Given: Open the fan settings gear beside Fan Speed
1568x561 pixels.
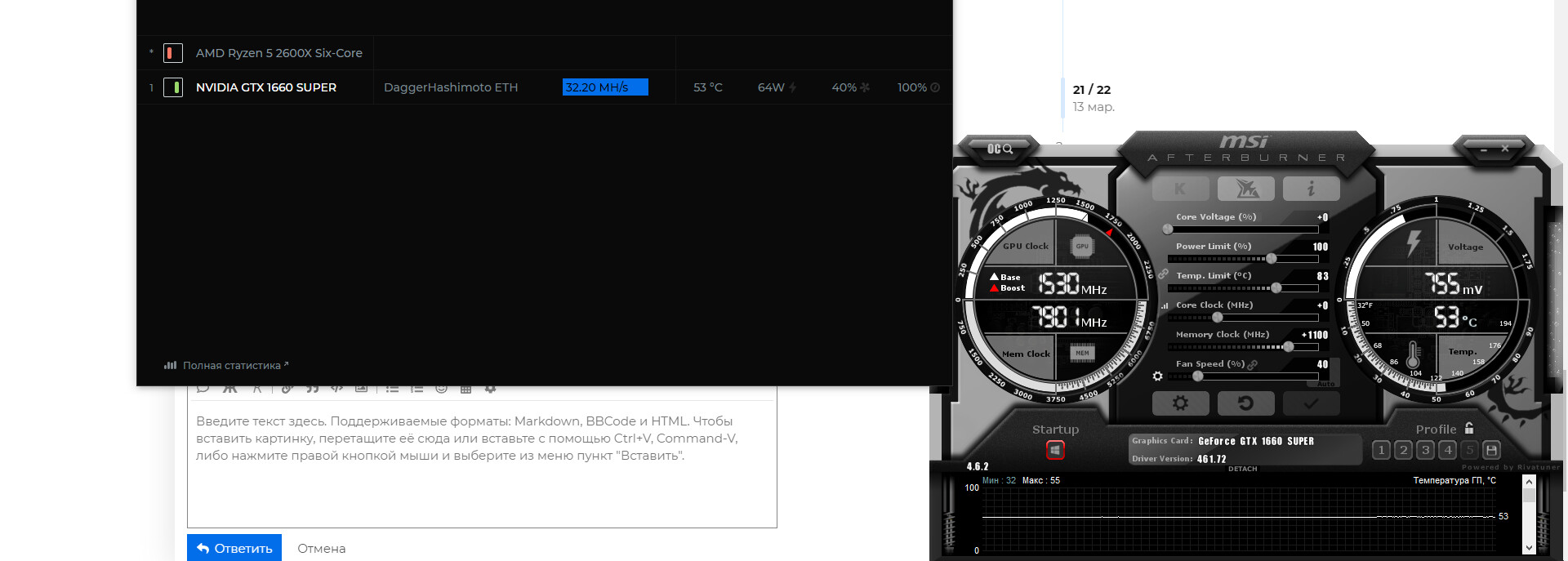Looking at the screenshot, I should click(x=1157, y=376).
